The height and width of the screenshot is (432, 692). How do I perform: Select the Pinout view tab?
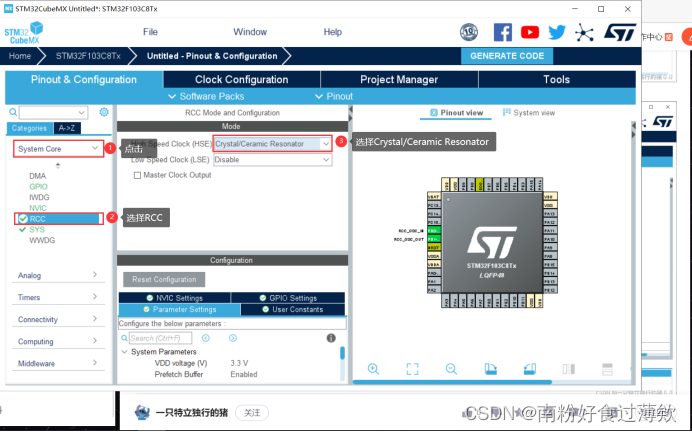(x=456, y=113)
